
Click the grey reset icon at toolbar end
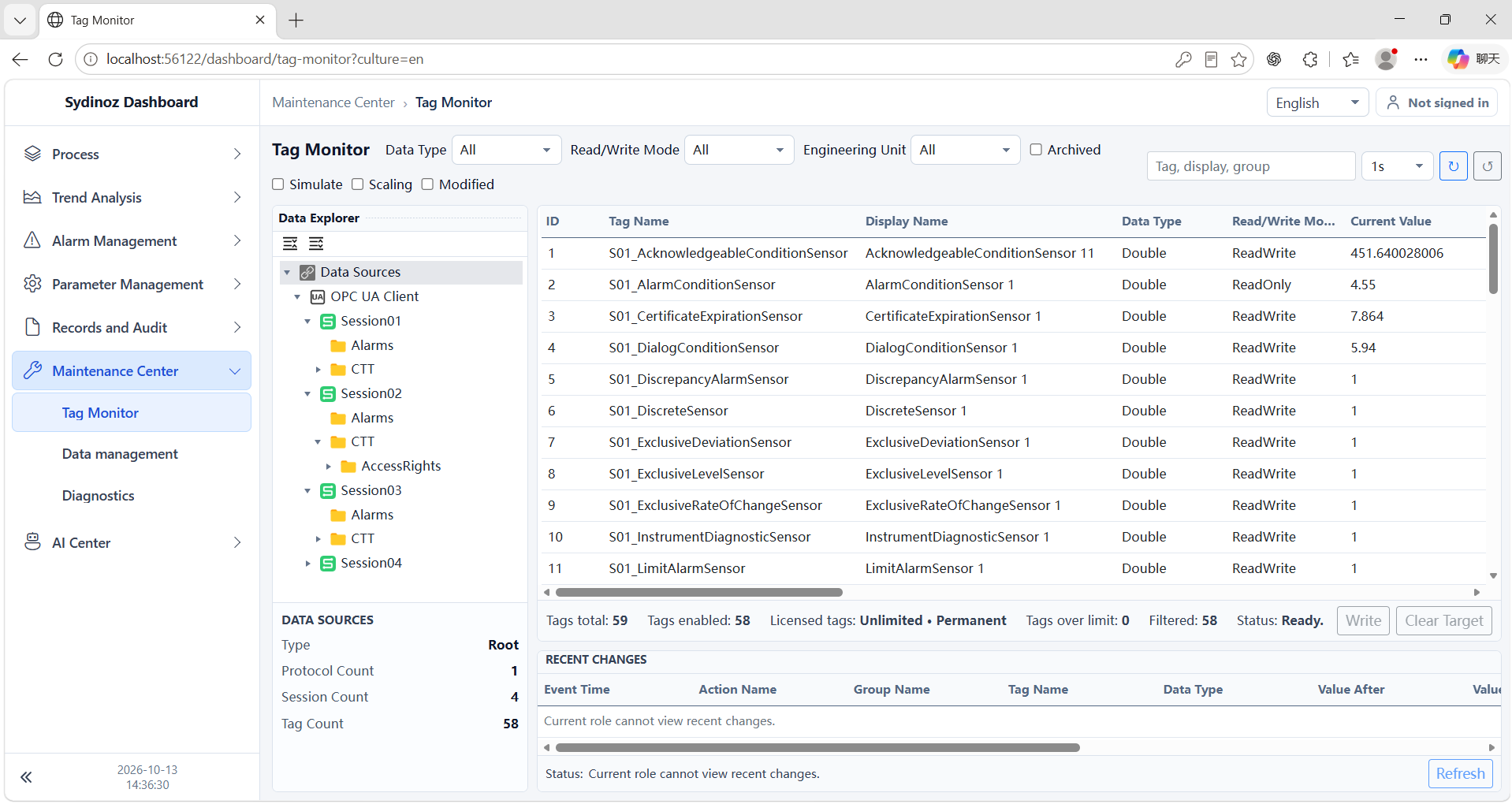pos(1487,166)
